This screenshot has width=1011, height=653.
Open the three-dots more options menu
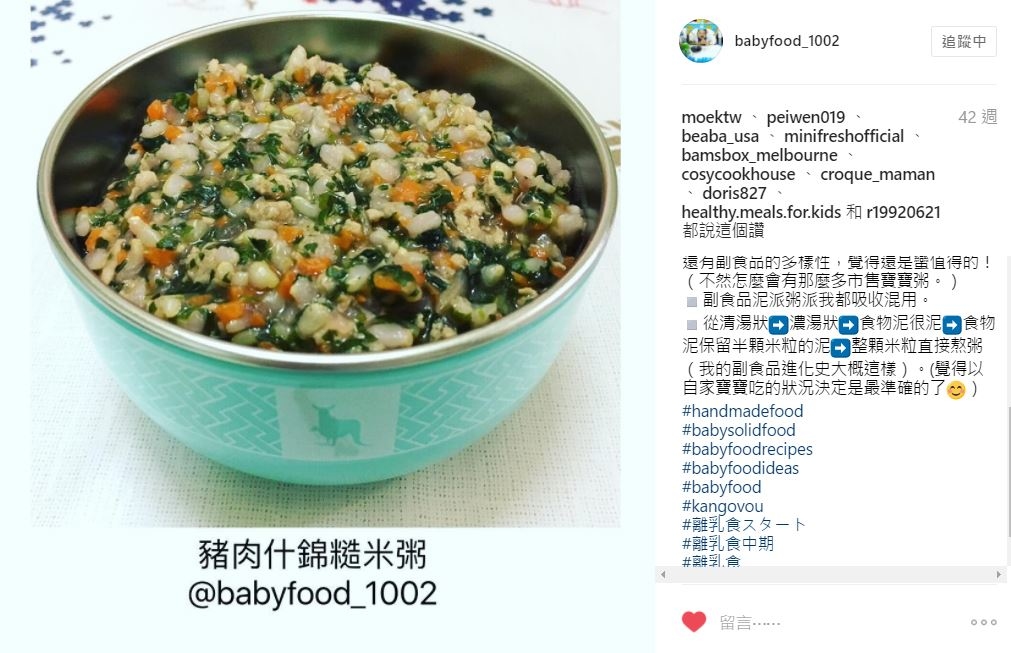pyautogui.click(x=983, y=622)
